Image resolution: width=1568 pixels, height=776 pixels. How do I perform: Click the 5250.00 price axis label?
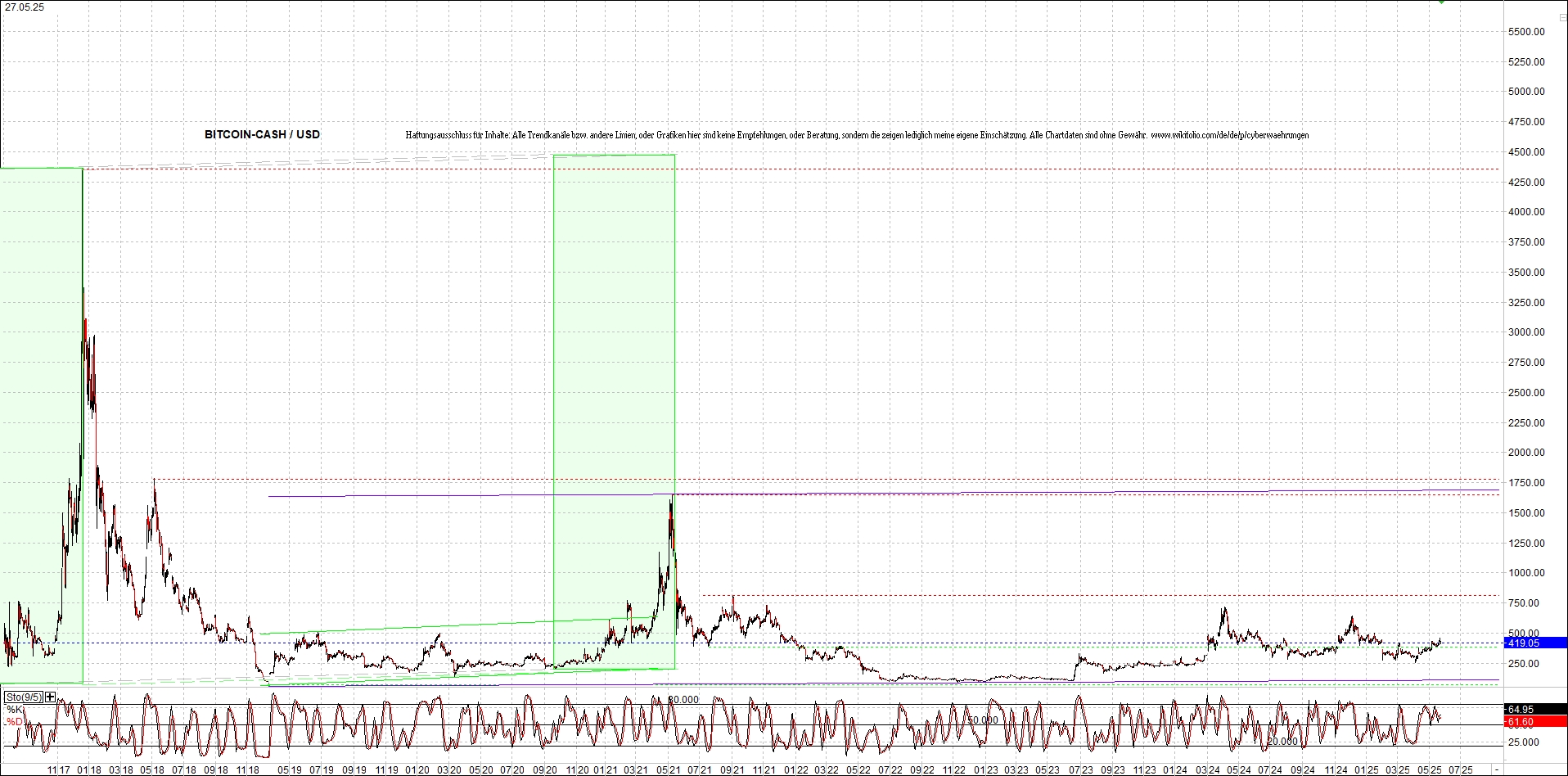point(1526,61)
